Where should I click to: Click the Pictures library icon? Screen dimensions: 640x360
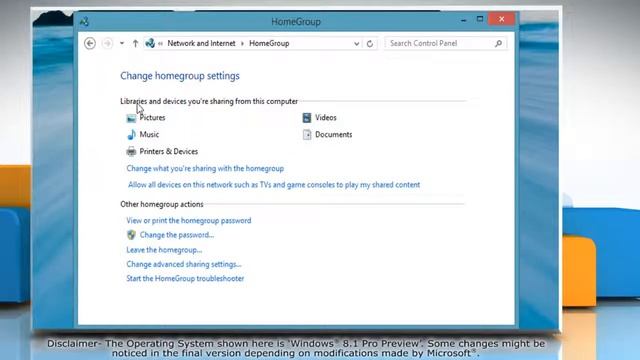tap(131, 118)
